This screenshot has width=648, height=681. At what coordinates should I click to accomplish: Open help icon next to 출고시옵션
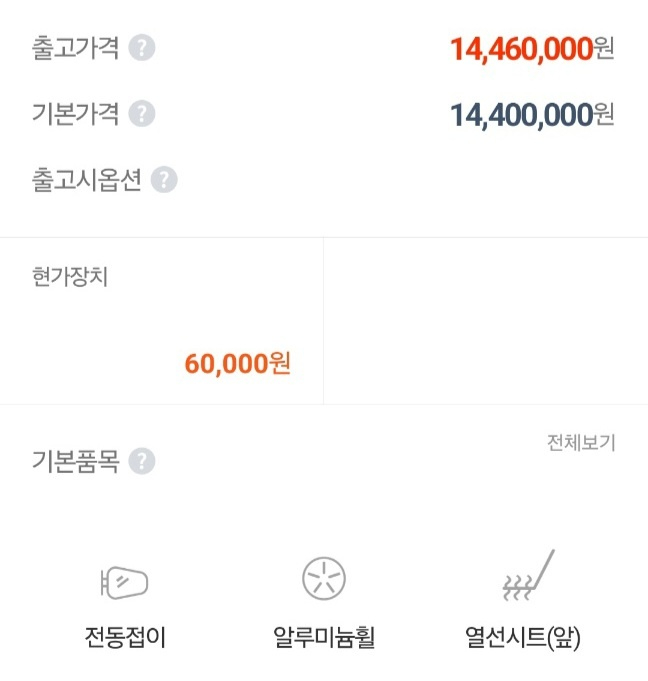(164, 180)
